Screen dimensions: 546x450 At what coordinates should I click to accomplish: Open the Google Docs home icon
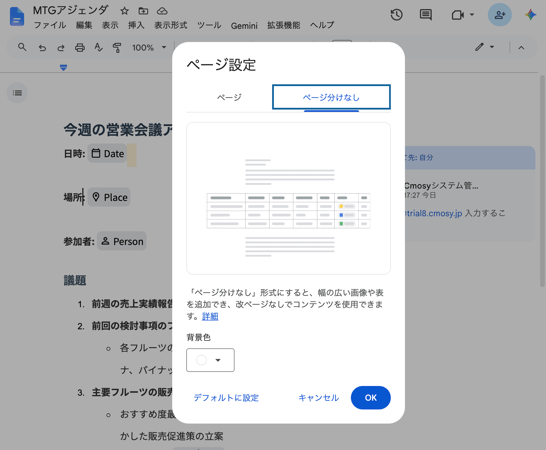point(17,17)
